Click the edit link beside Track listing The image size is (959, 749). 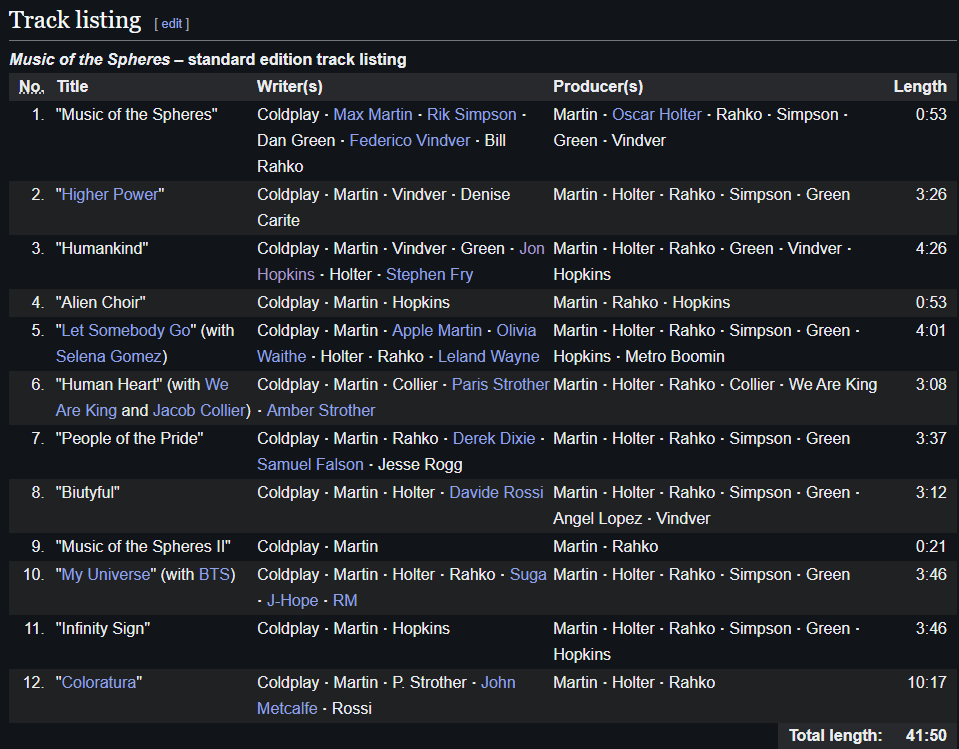(172, 23)
